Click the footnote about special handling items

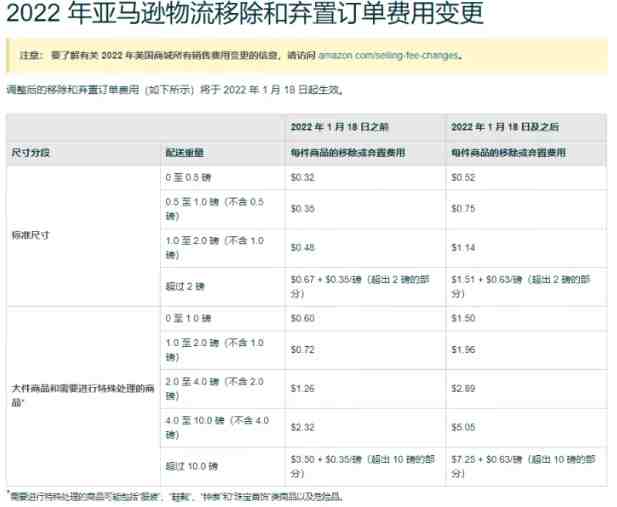175,496
